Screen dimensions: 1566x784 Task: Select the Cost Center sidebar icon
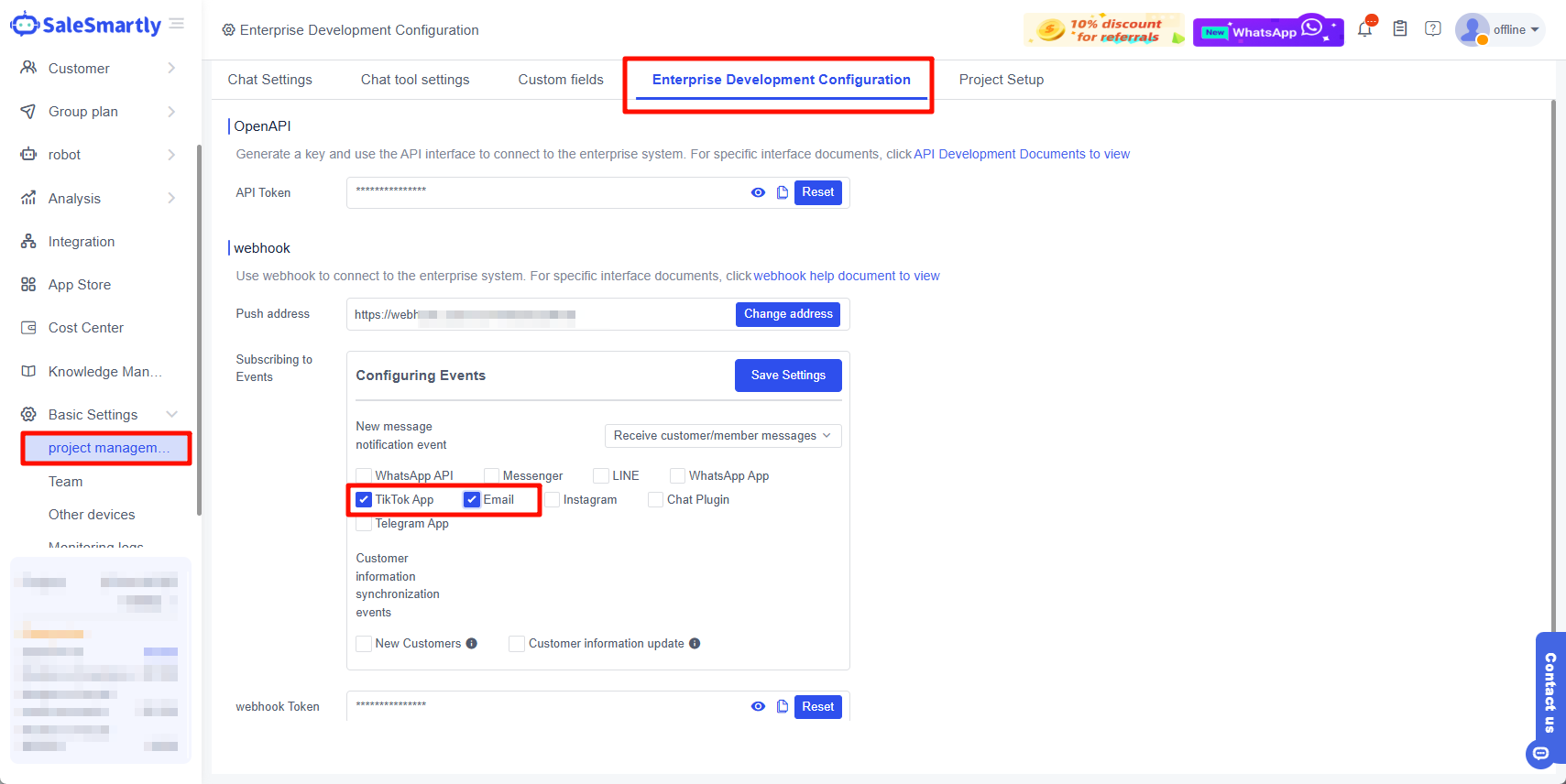(x=28, y=327)
